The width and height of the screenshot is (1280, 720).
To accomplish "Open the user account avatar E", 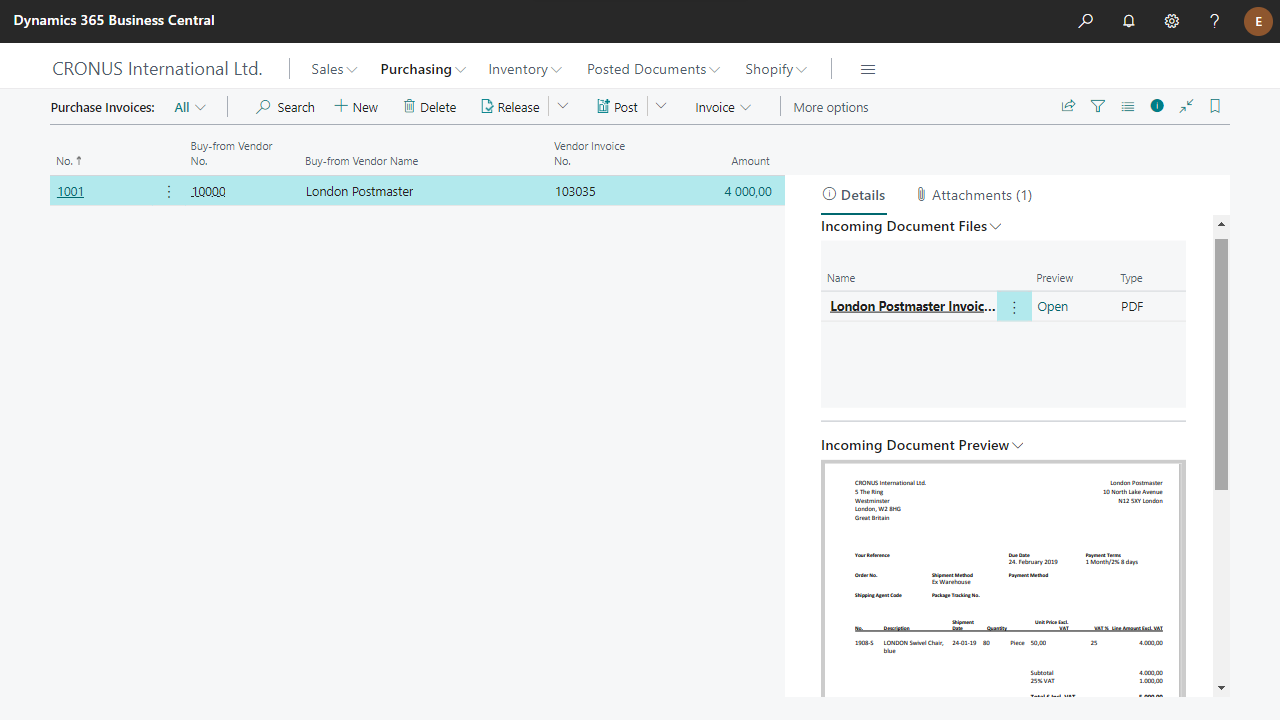I will [1258, 21].
